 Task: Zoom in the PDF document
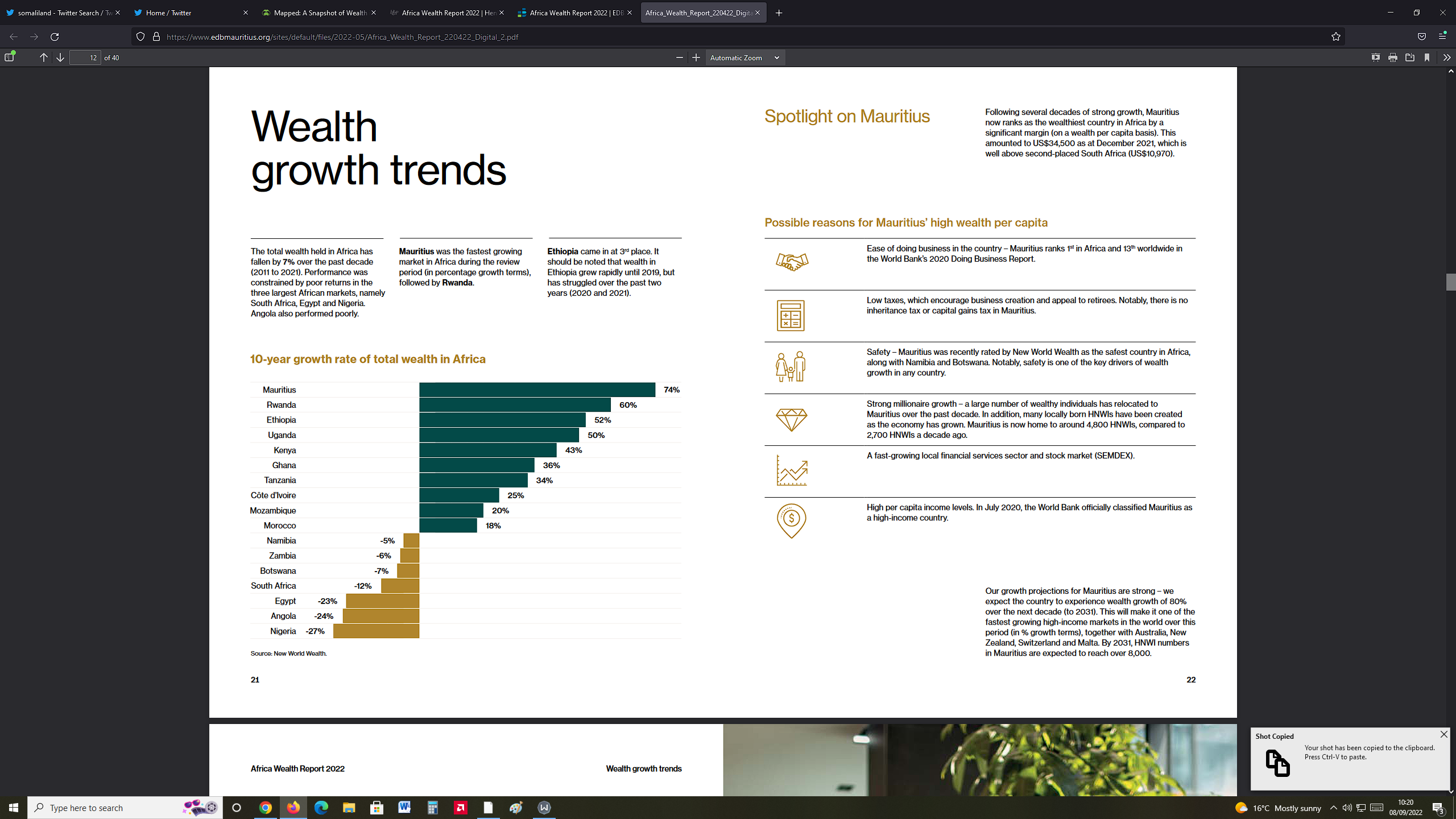coord(696,57)
